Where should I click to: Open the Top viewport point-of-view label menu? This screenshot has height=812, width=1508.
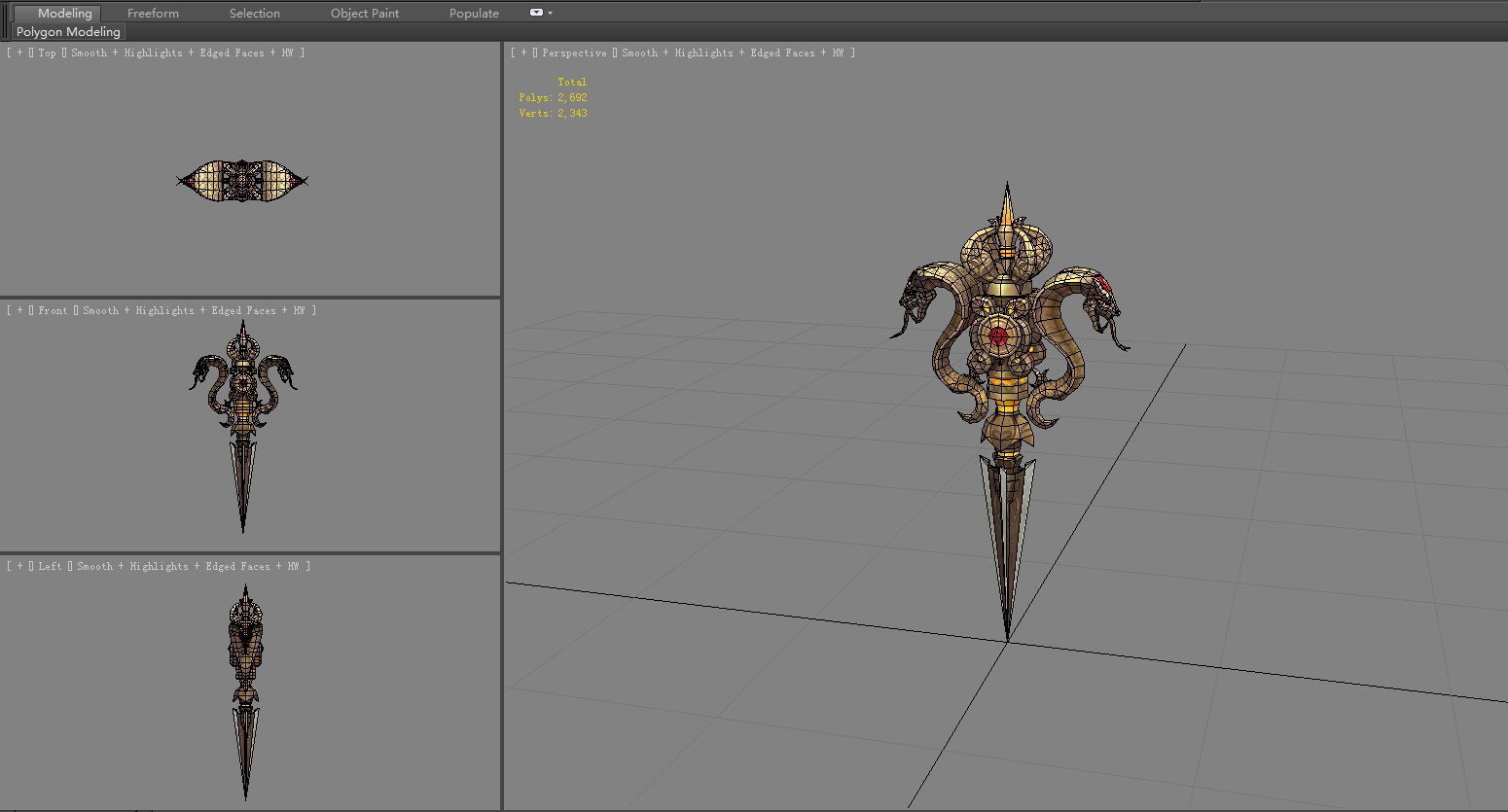47,53
